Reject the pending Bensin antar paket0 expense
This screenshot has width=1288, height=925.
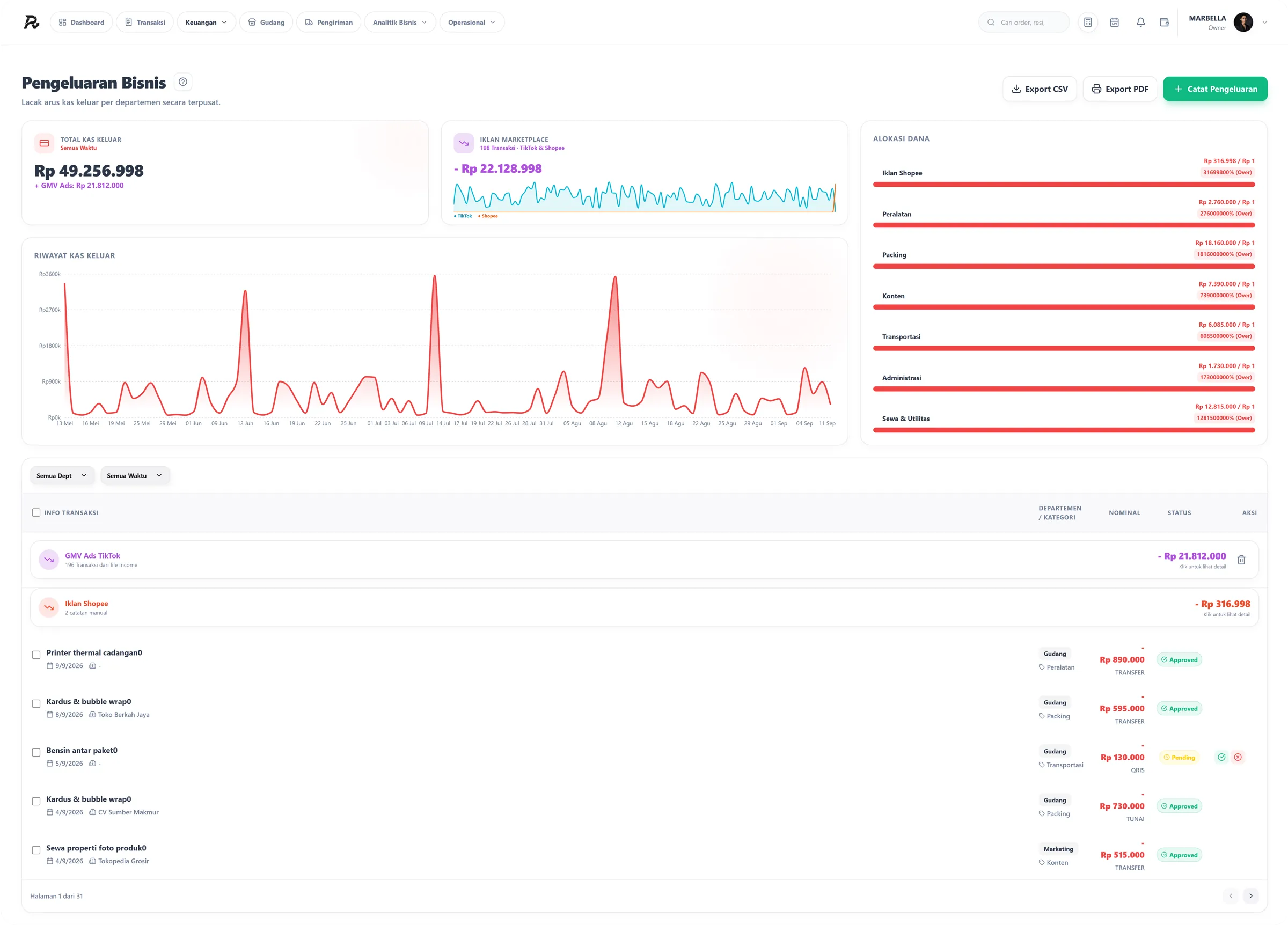click(x=1238, y=757)
